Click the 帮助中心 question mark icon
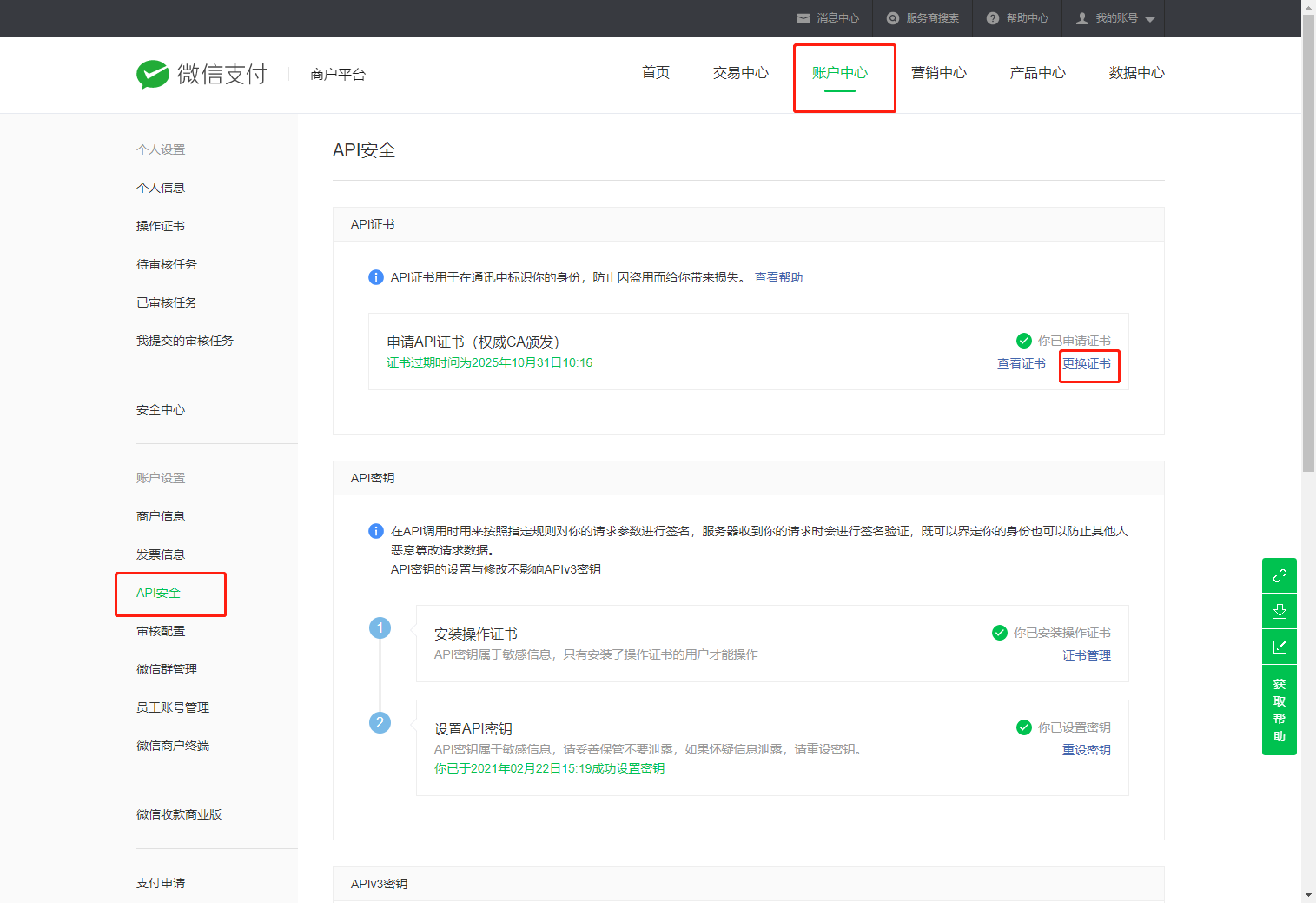The image size is (1316, 903). (992, 18)
